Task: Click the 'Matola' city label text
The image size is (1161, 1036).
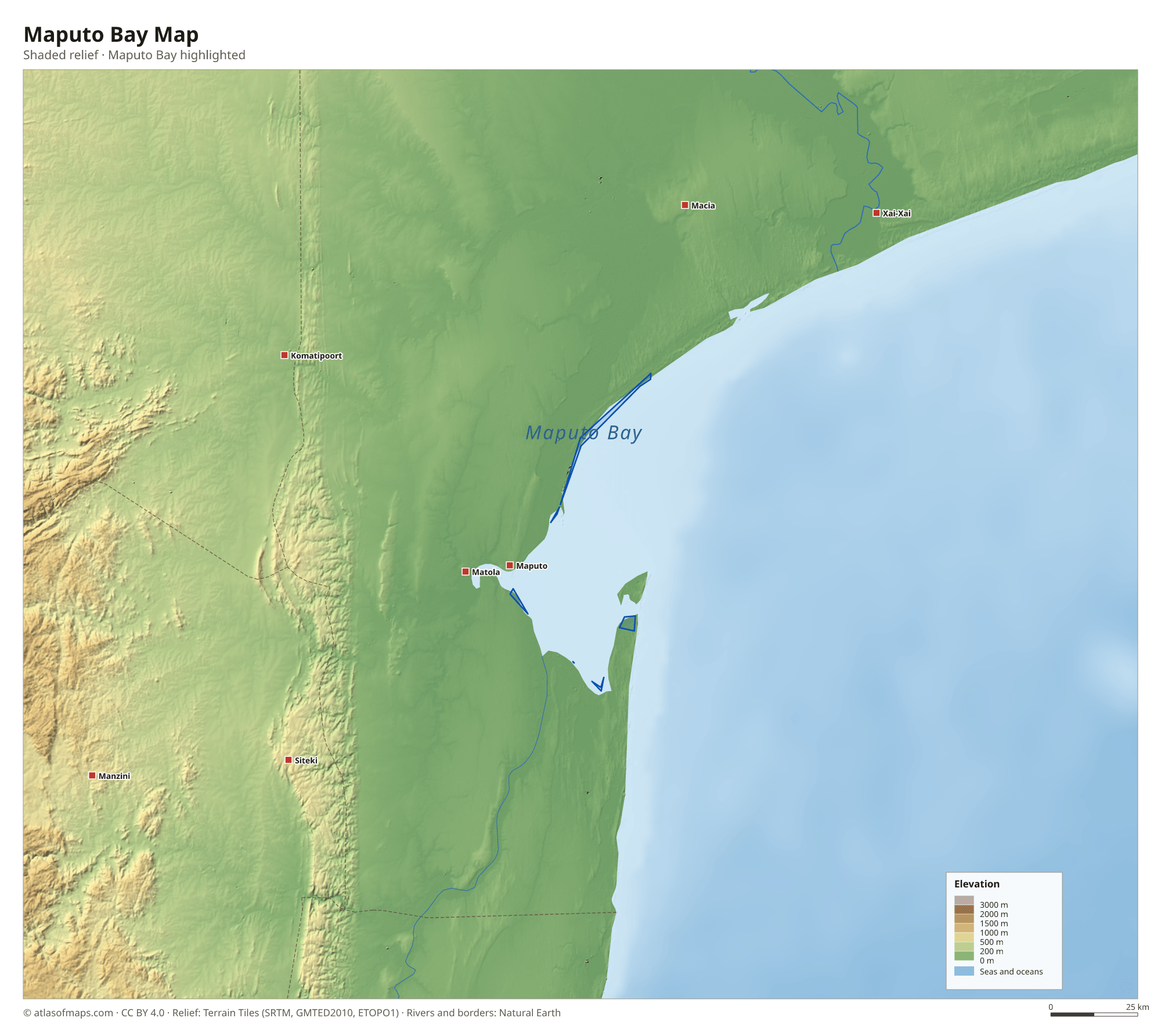Action: click(x=486, y=572)
